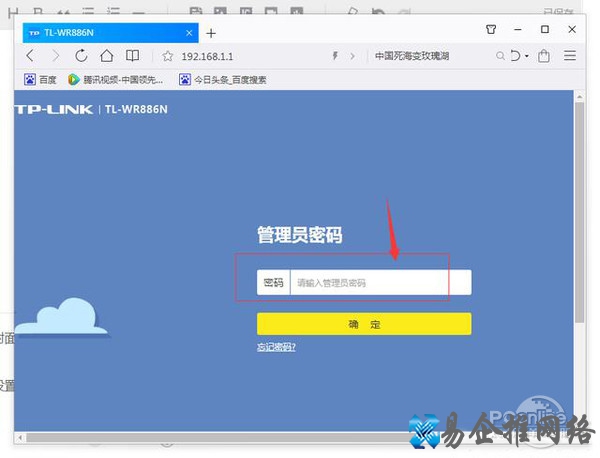Open the shopping bag icon

tap(544, 56)
